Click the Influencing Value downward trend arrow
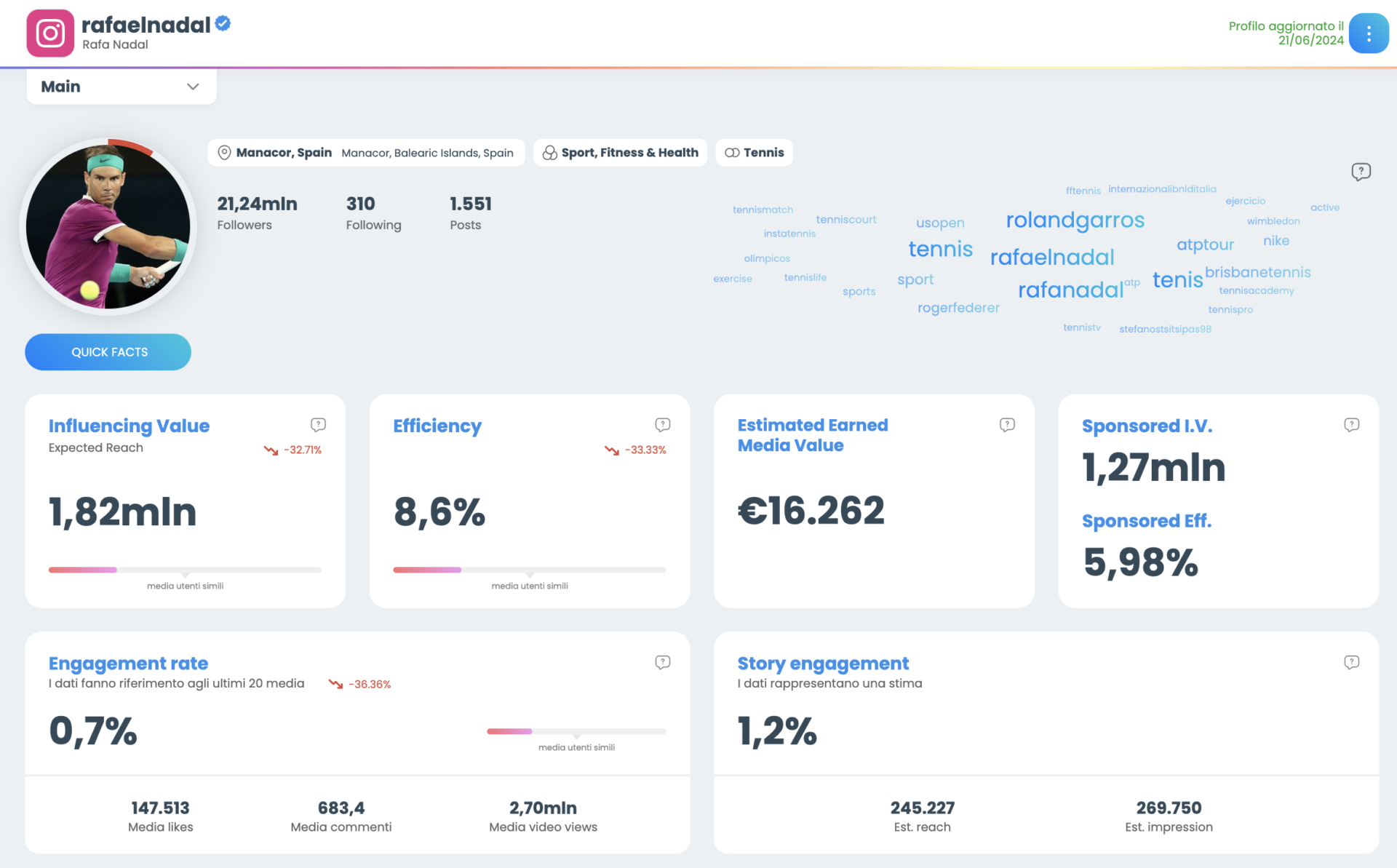The width and height of the screenshot is (1397, 868). [x=271, y=450]
